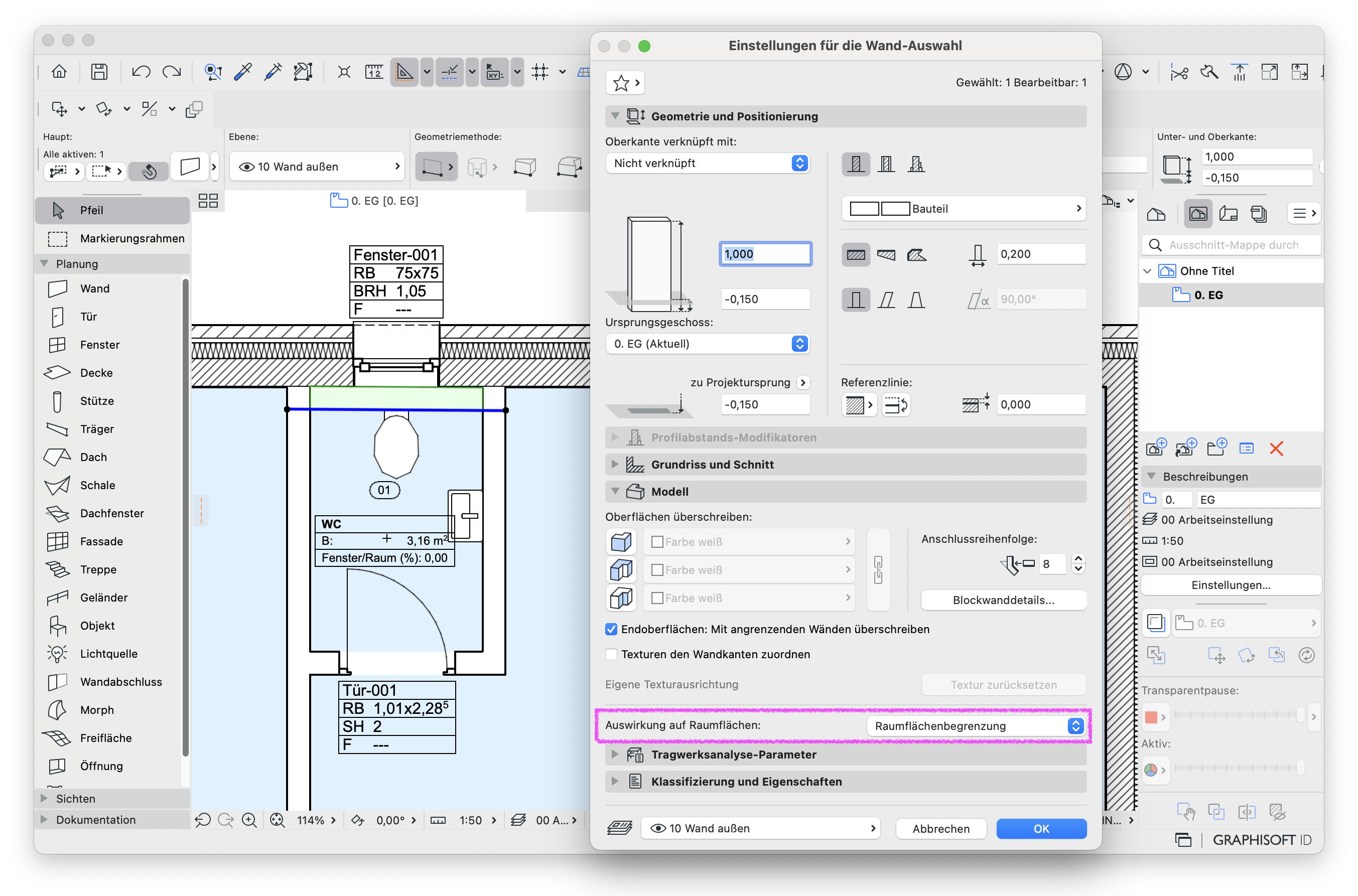Select the Lichtquelle tool
The image size is (1358, 896).
tap(111, 653)
